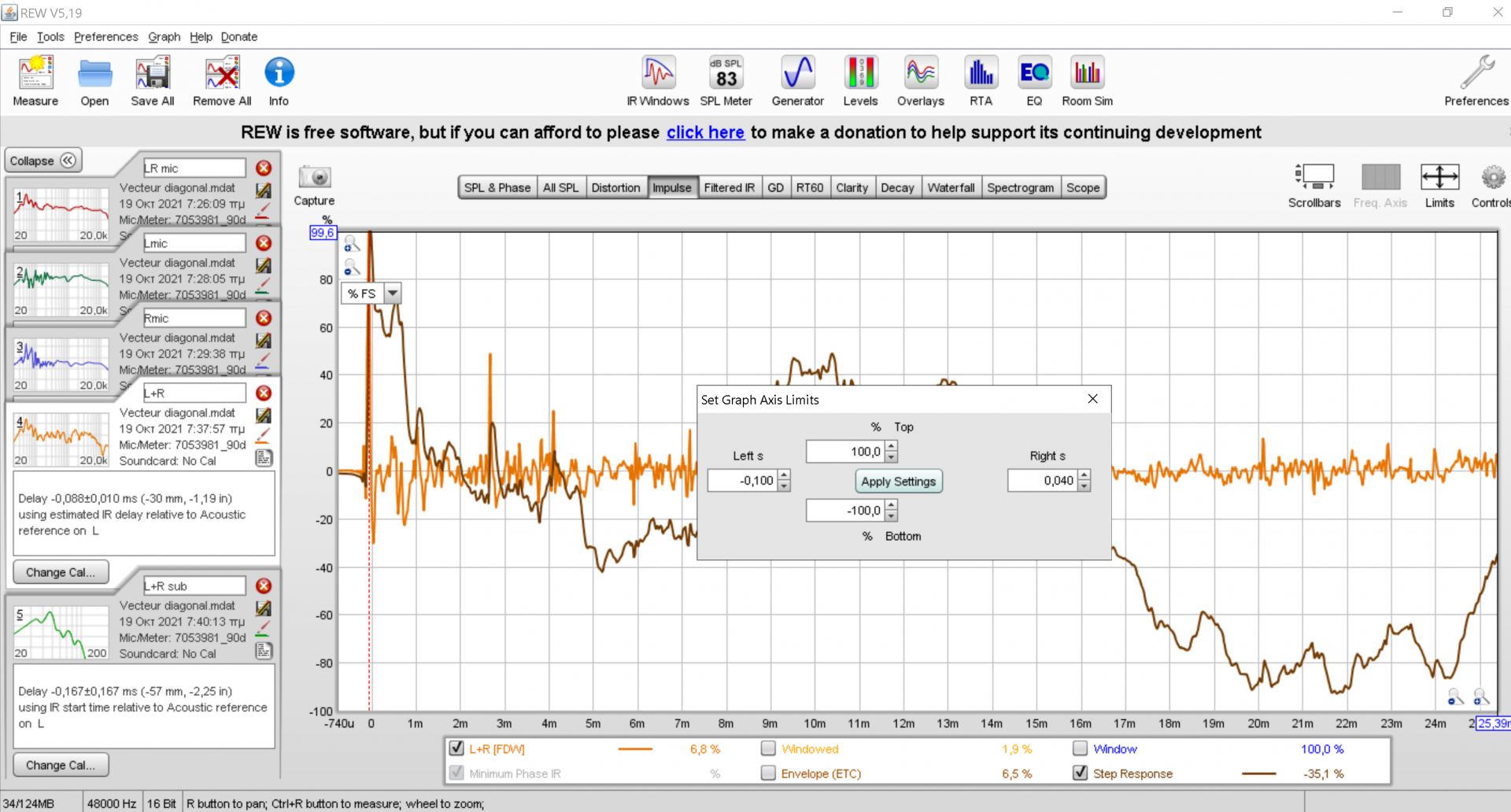
Task: Uncheck the L+R [FDW] trace checkbox
Action: click(x=456, y=748)
